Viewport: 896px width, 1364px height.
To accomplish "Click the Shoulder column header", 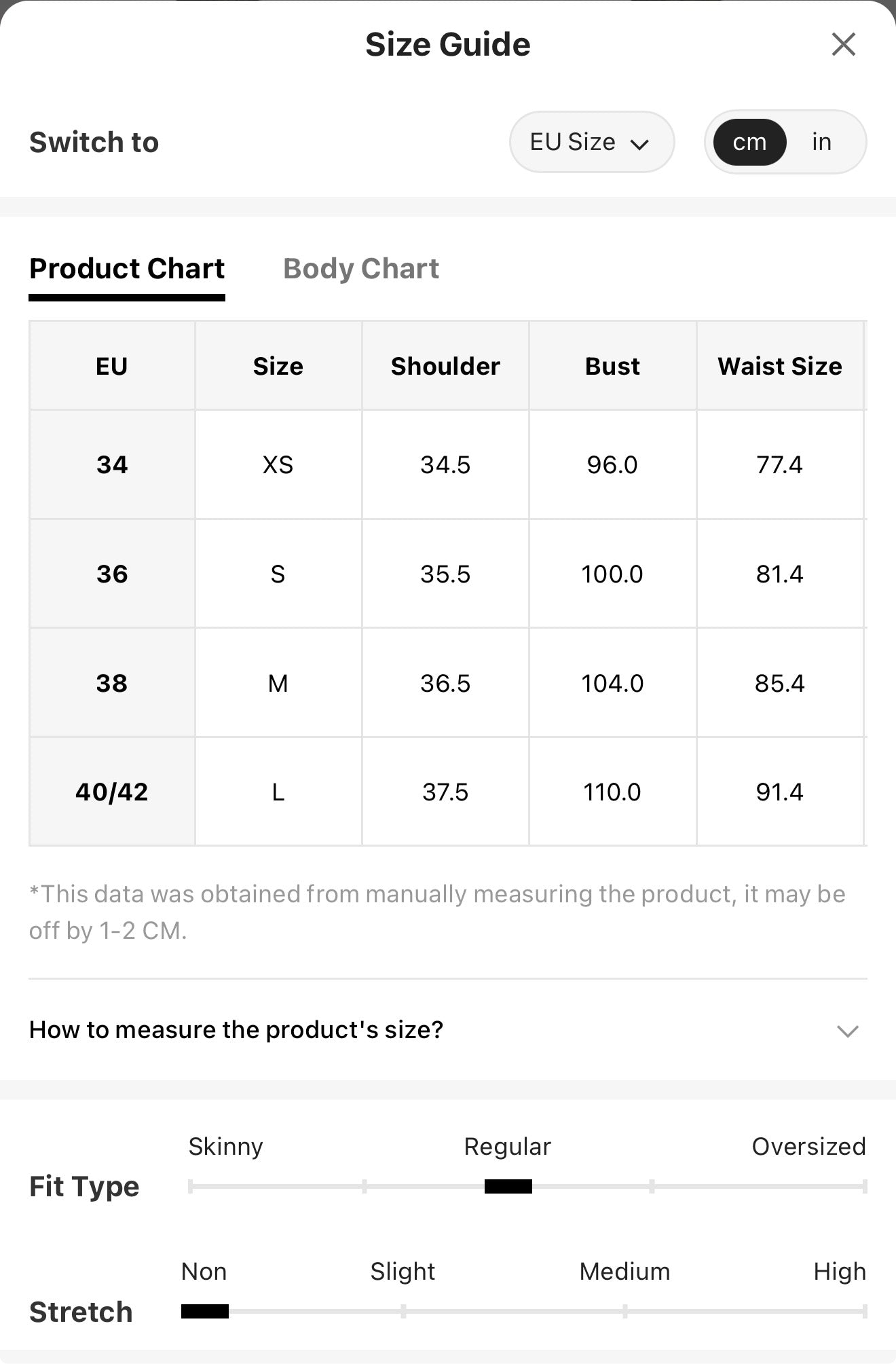I will coord(445,366).
